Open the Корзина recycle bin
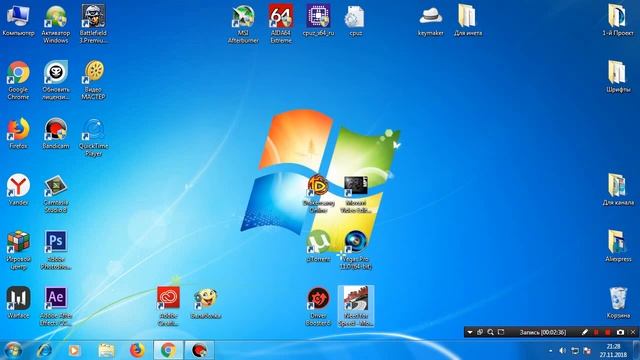This screenshot has width=640, height=360. [x=618, y=303]
